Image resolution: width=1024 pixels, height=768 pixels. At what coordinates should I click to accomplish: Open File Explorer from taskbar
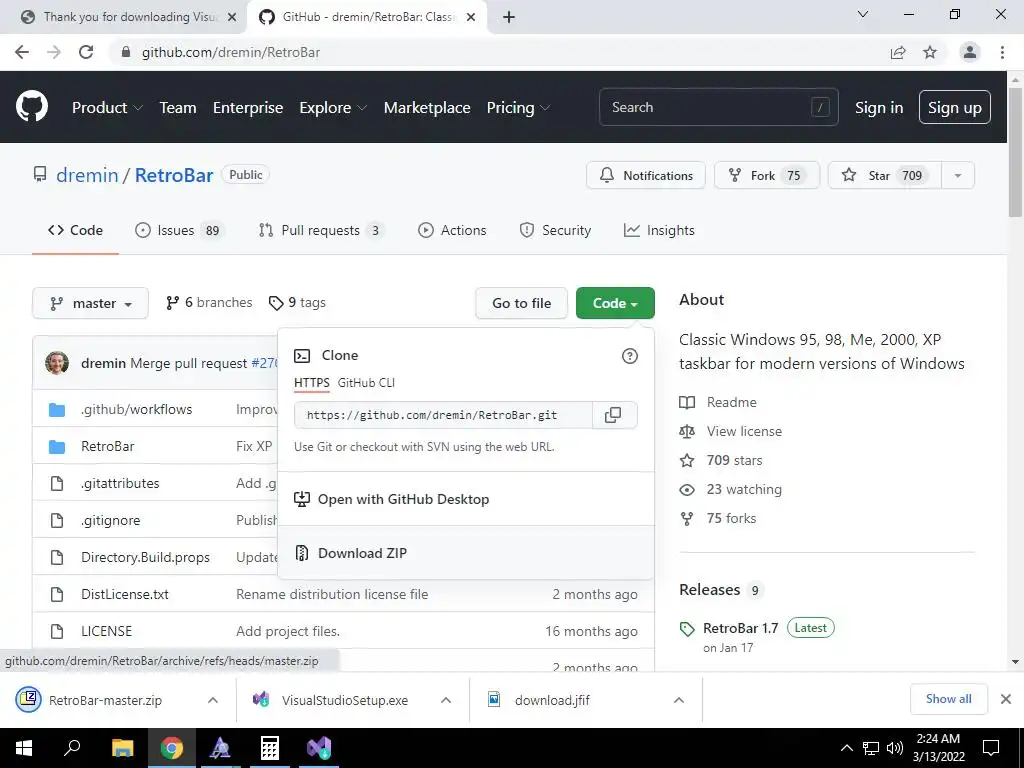122,748
